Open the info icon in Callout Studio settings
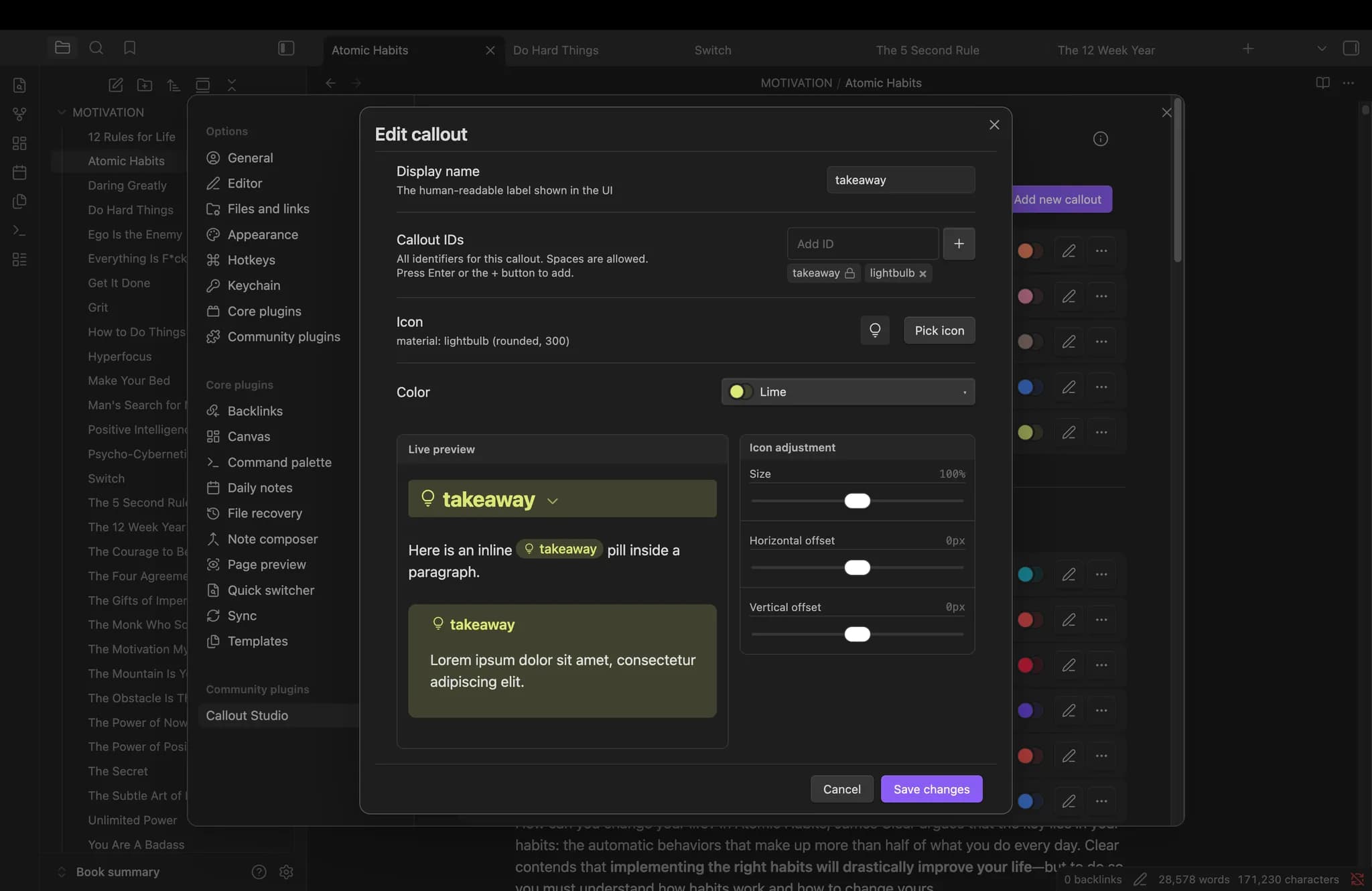1372x891 pixels. (1100, 139)
